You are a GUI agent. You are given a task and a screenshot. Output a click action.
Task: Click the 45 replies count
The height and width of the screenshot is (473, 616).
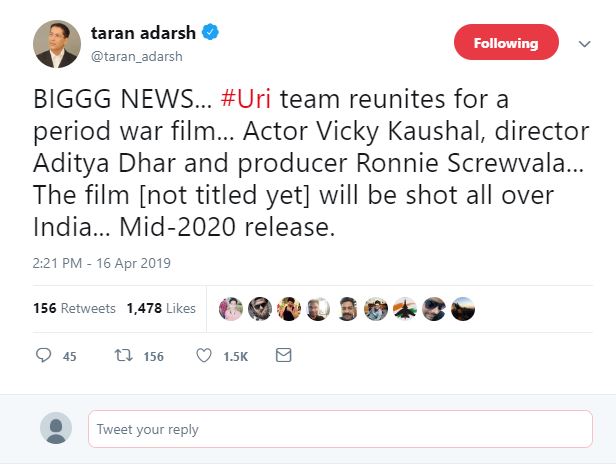[69, 356]
